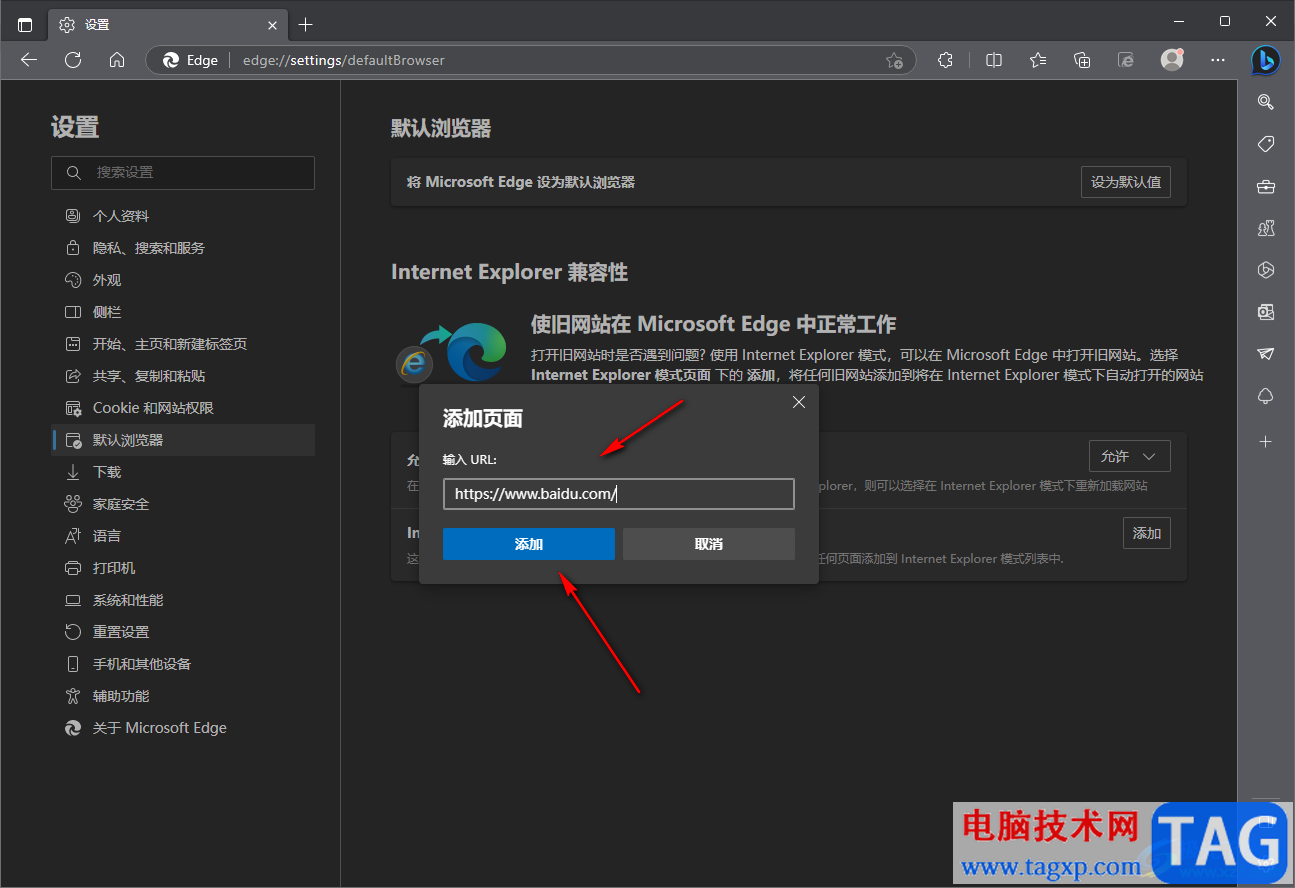This screenshot has height=888, width=1295.
Task: Open the Shopping tag icon in sidebar
Action: (x=1265, y=144)
